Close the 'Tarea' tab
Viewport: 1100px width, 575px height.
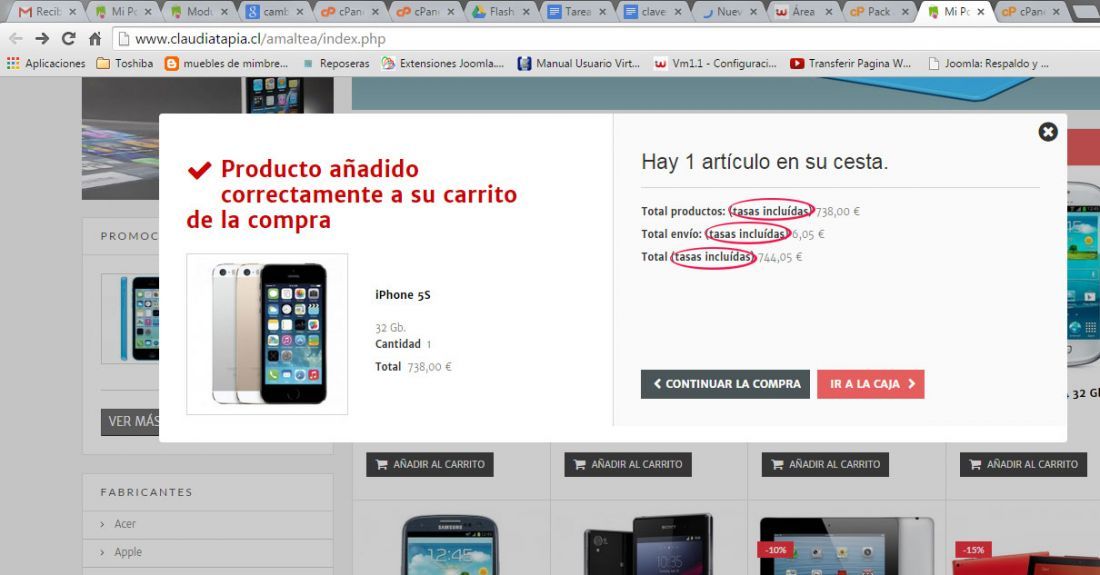(x=603, y=12)
